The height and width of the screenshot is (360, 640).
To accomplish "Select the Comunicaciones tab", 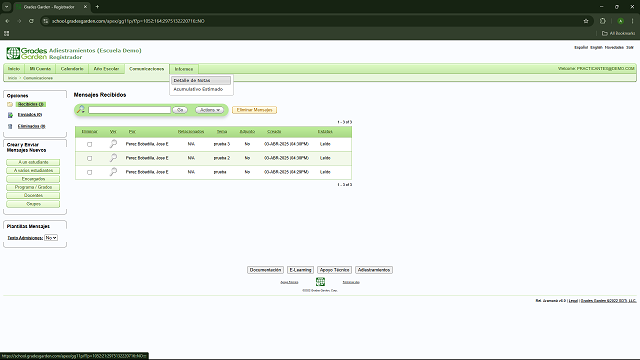I will [x=147, y=69].
